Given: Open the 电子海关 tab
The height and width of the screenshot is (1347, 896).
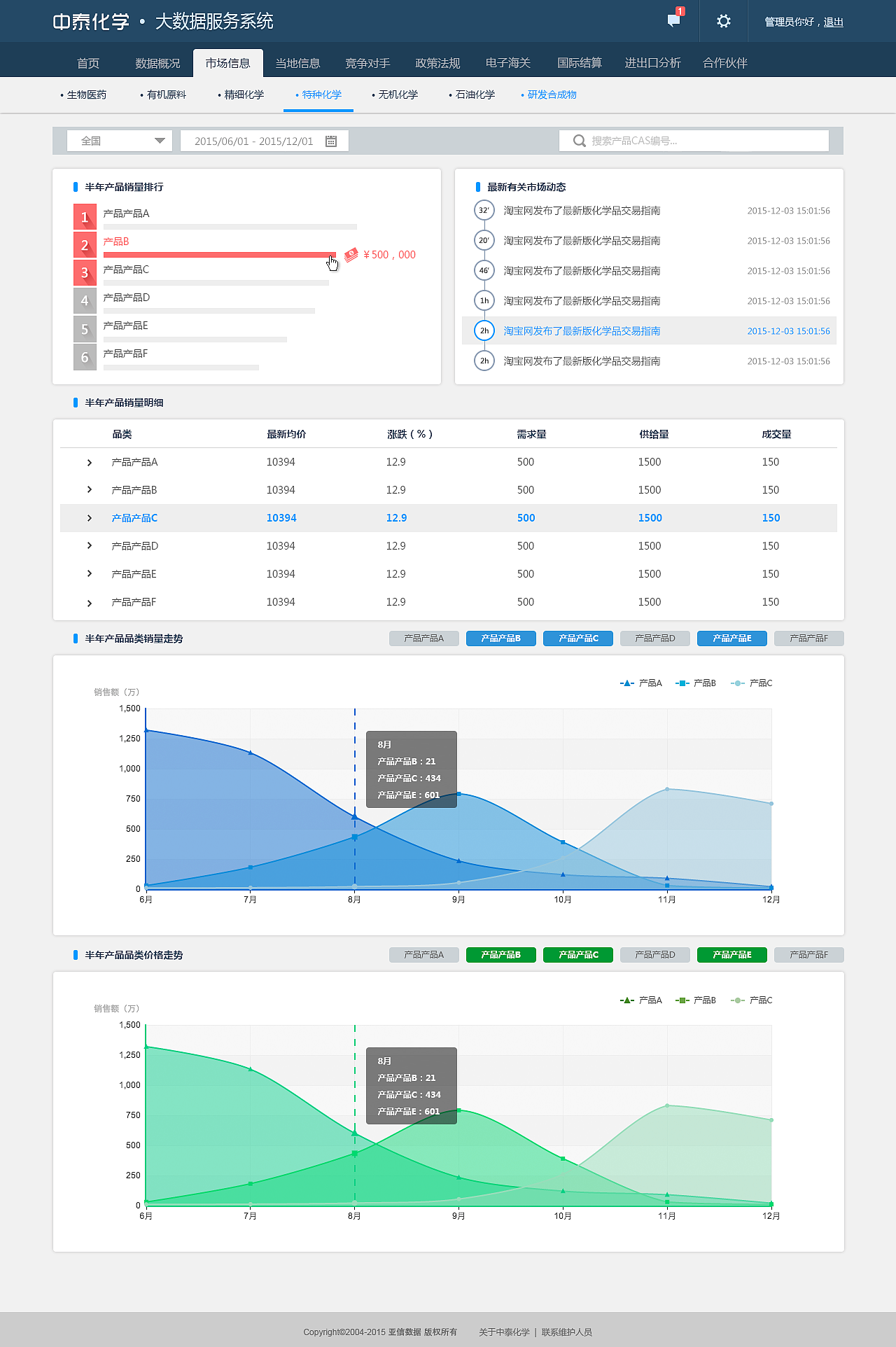Looking at the screenshot, I should pyautogui.click(x=508, y=63).
